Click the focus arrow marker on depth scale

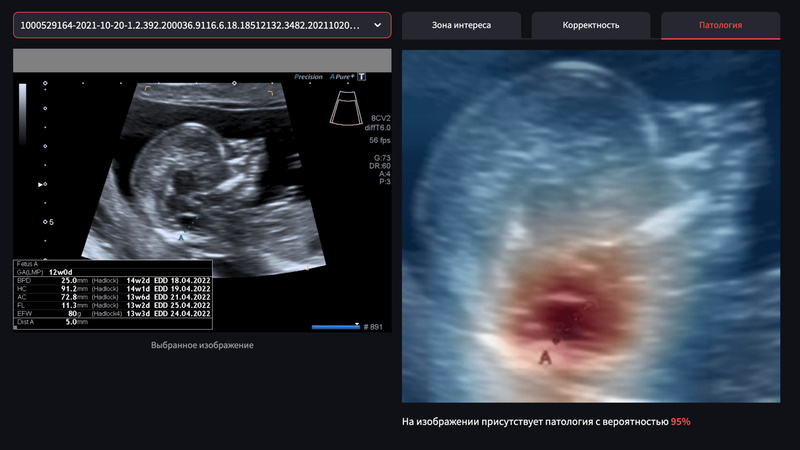pyautogui.click(x=40, y=184)
